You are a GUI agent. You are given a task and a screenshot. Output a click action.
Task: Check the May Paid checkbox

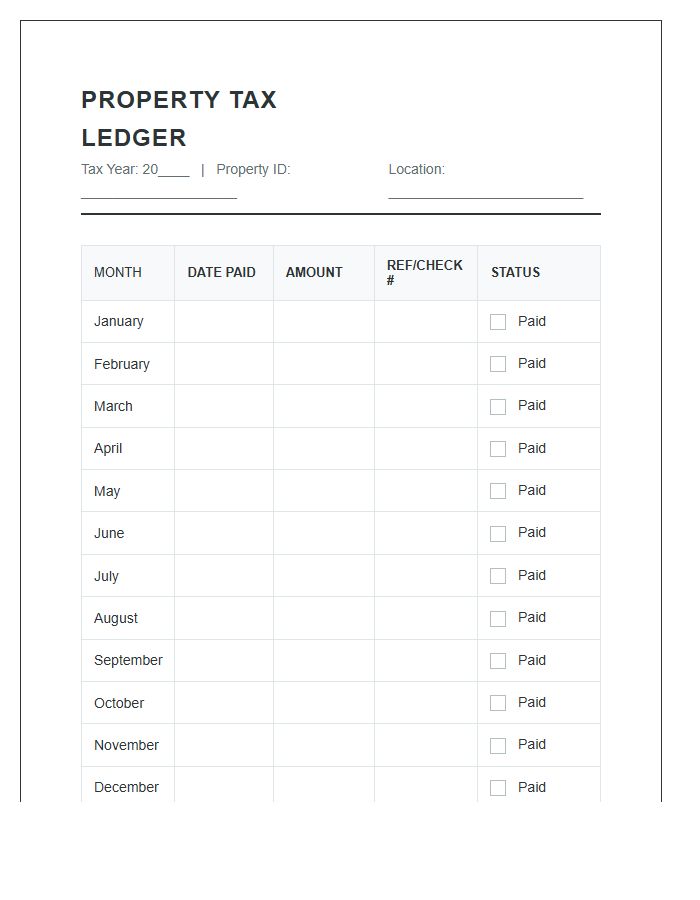498,491
